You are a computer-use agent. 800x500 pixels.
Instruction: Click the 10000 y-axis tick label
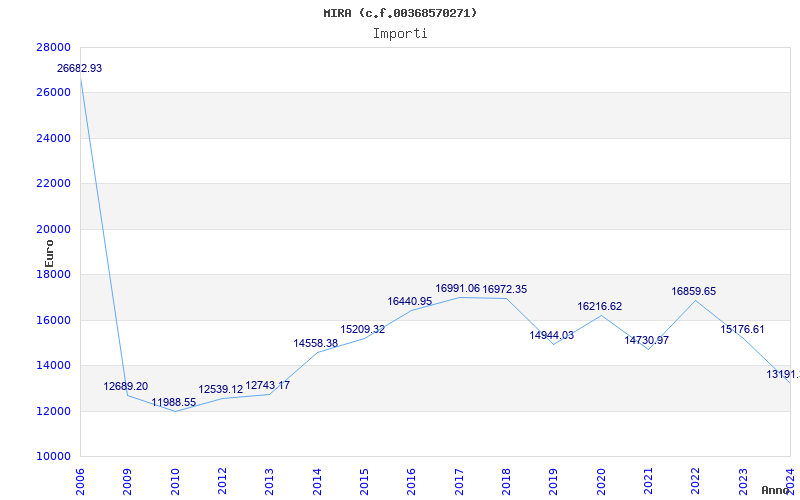[54, 457]
